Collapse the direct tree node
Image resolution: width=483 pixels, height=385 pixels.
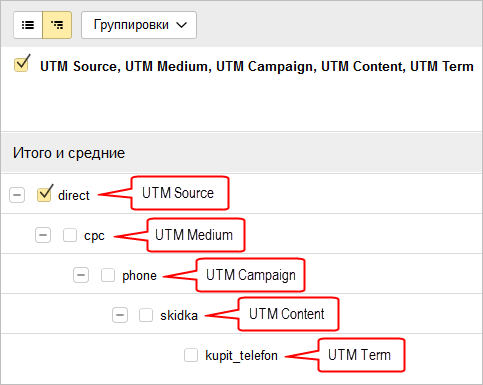[17, 195]
